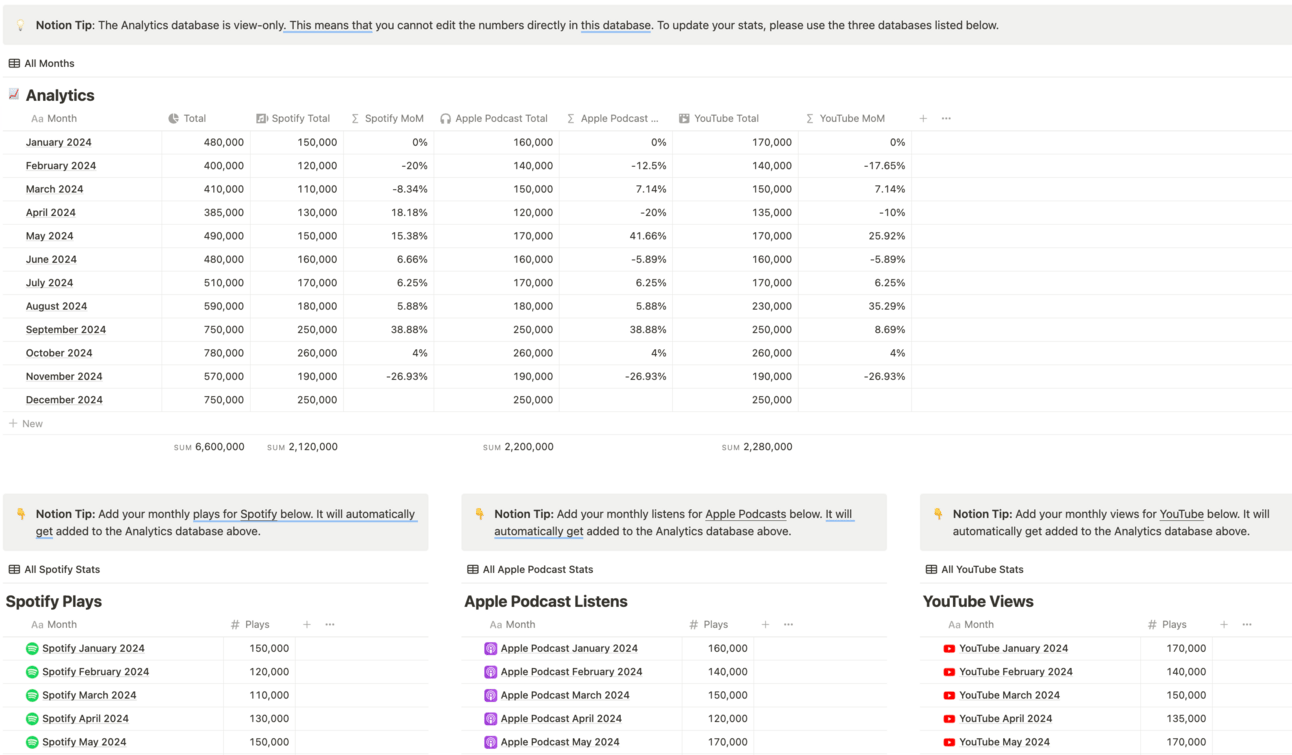1292x755 pixels.
Task: Click the lightbulb emoji in the top Notion Tip
Action: pos(20,26)
